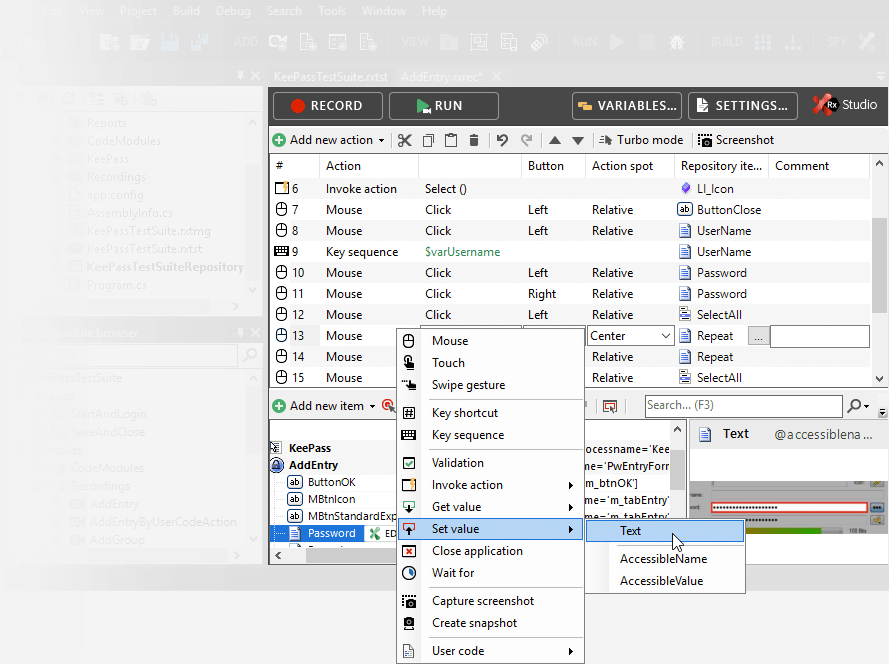
Task: Open the Center alignment dropdown in row 13
Action: [664, 335]
